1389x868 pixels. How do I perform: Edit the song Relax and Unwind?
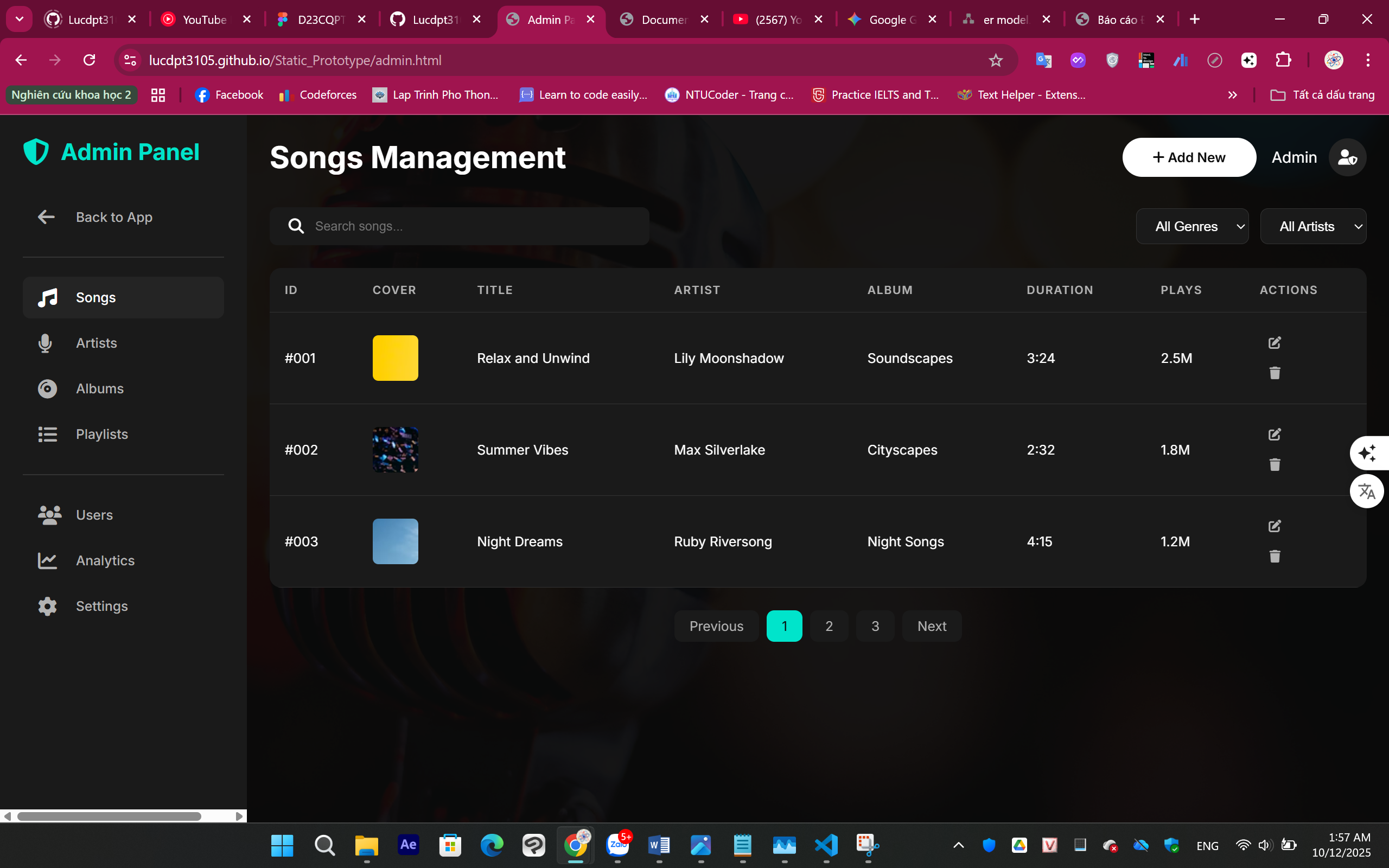coord(1275,342)
